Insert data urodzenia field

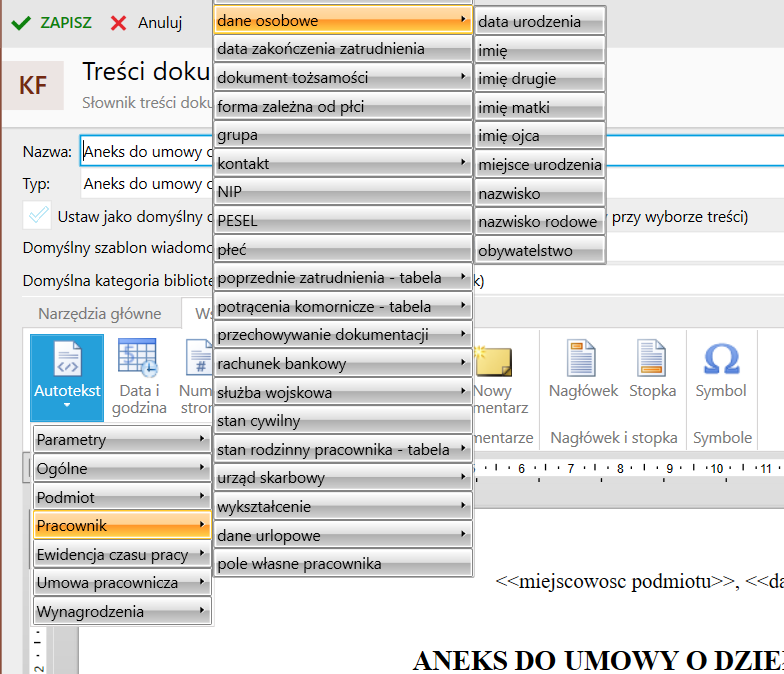[540, 22]
